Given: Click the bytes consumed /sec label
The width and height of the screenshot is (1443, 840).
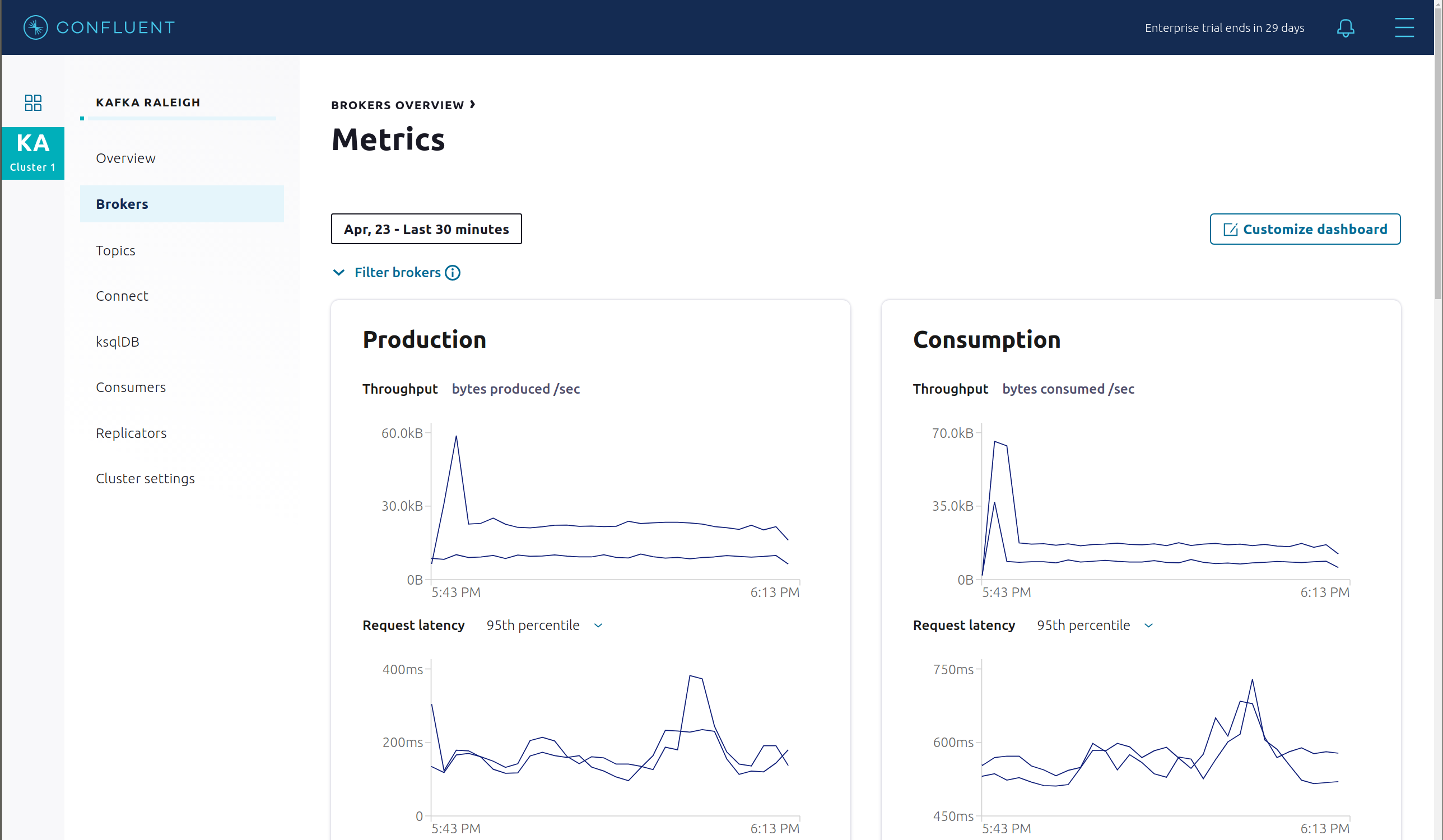Looking at the screenshot, I should 1068,389.
